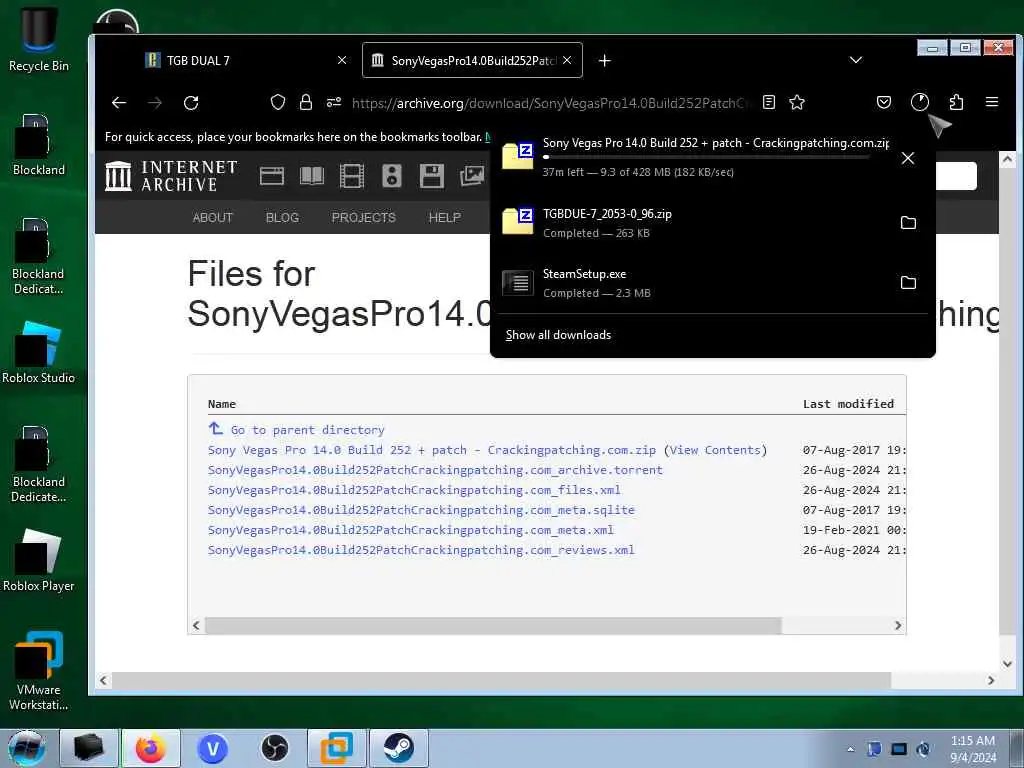Open the BLOG menu link
Viewport: 1024px width, 768px height.
pyautogui.click(x=282, y=217)
